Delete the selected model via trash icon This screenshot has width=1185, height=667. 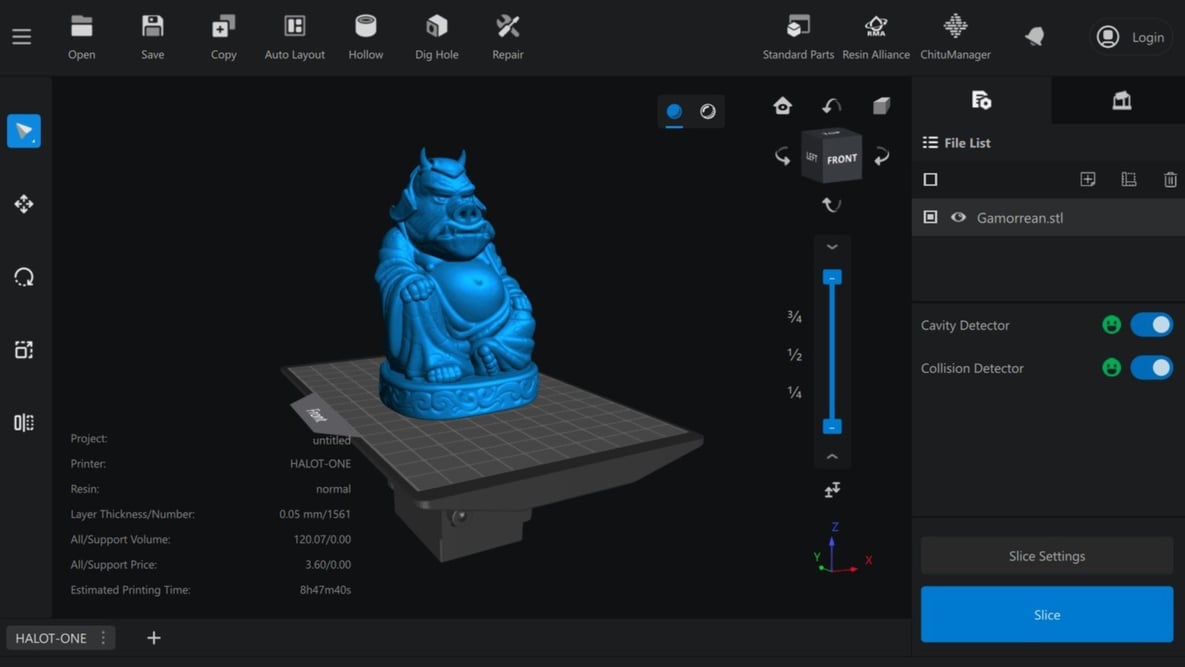pos(1170,179)
